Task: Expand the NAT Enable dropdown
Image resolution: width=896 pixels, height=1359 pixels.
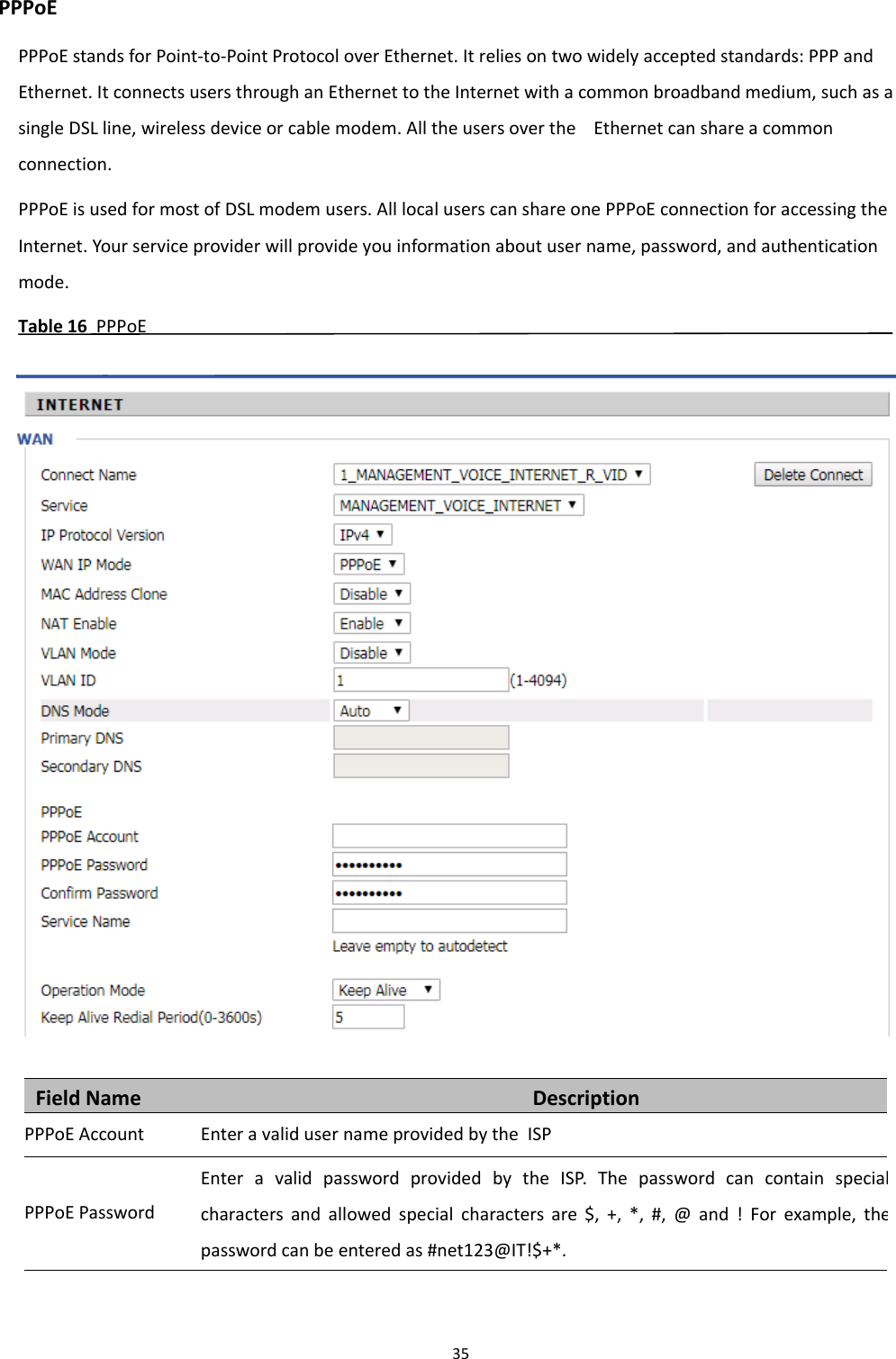Action: 370,622
